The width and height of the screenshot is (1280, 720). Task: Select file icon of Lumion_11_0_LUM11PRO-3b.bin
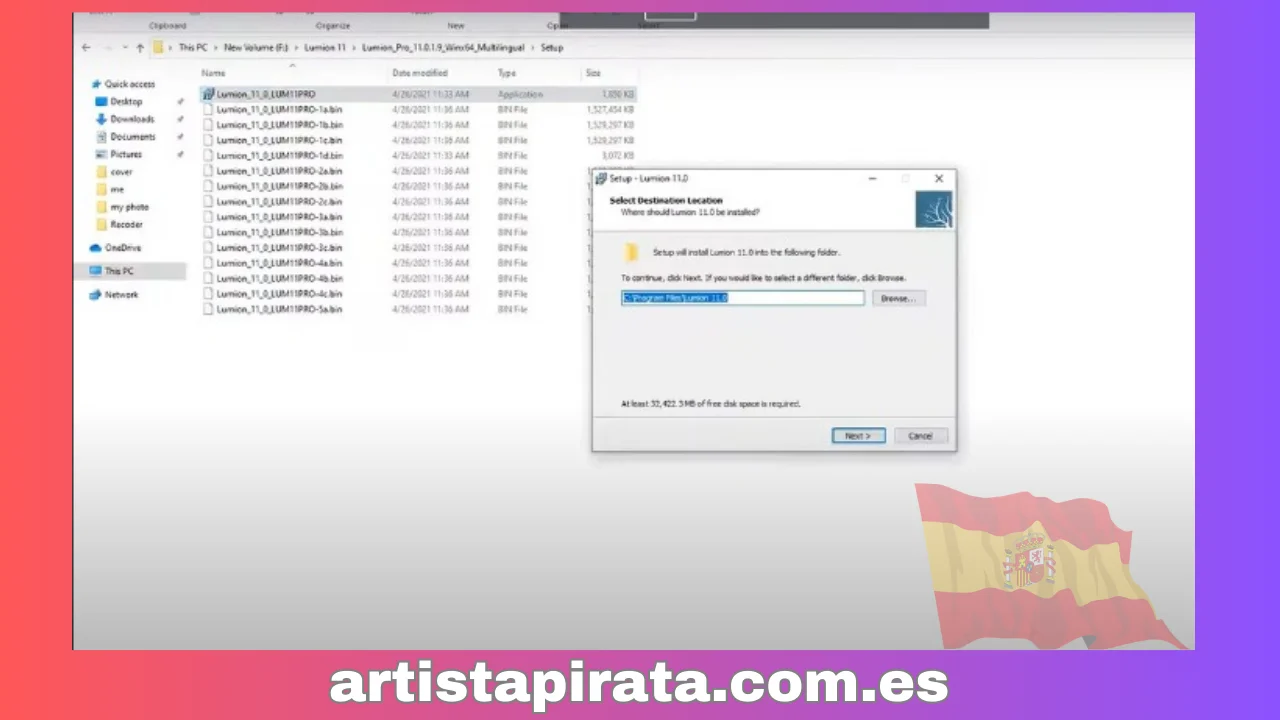coord(208,232)
